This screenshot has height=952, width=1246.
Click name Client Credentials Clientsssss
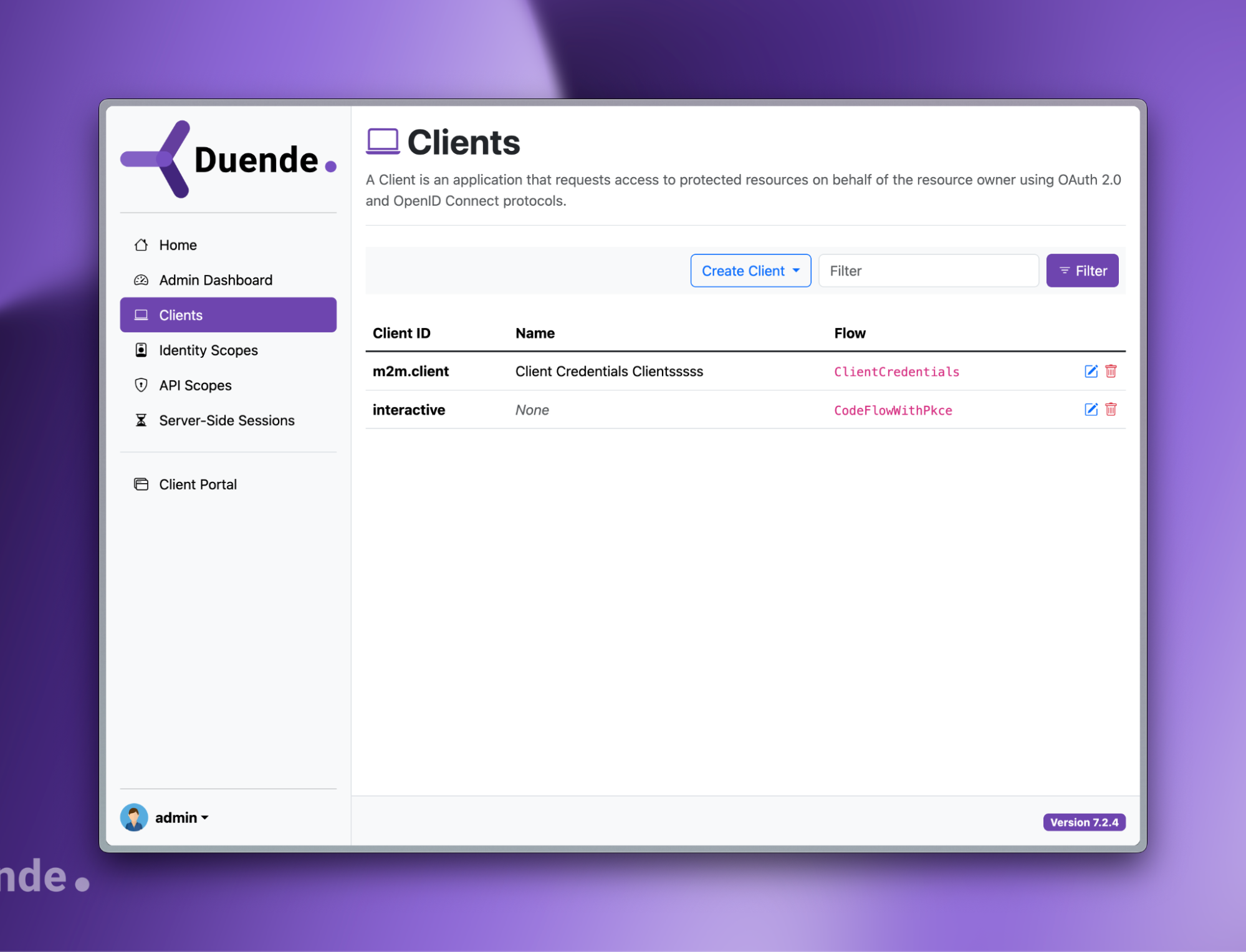(609, 372)
